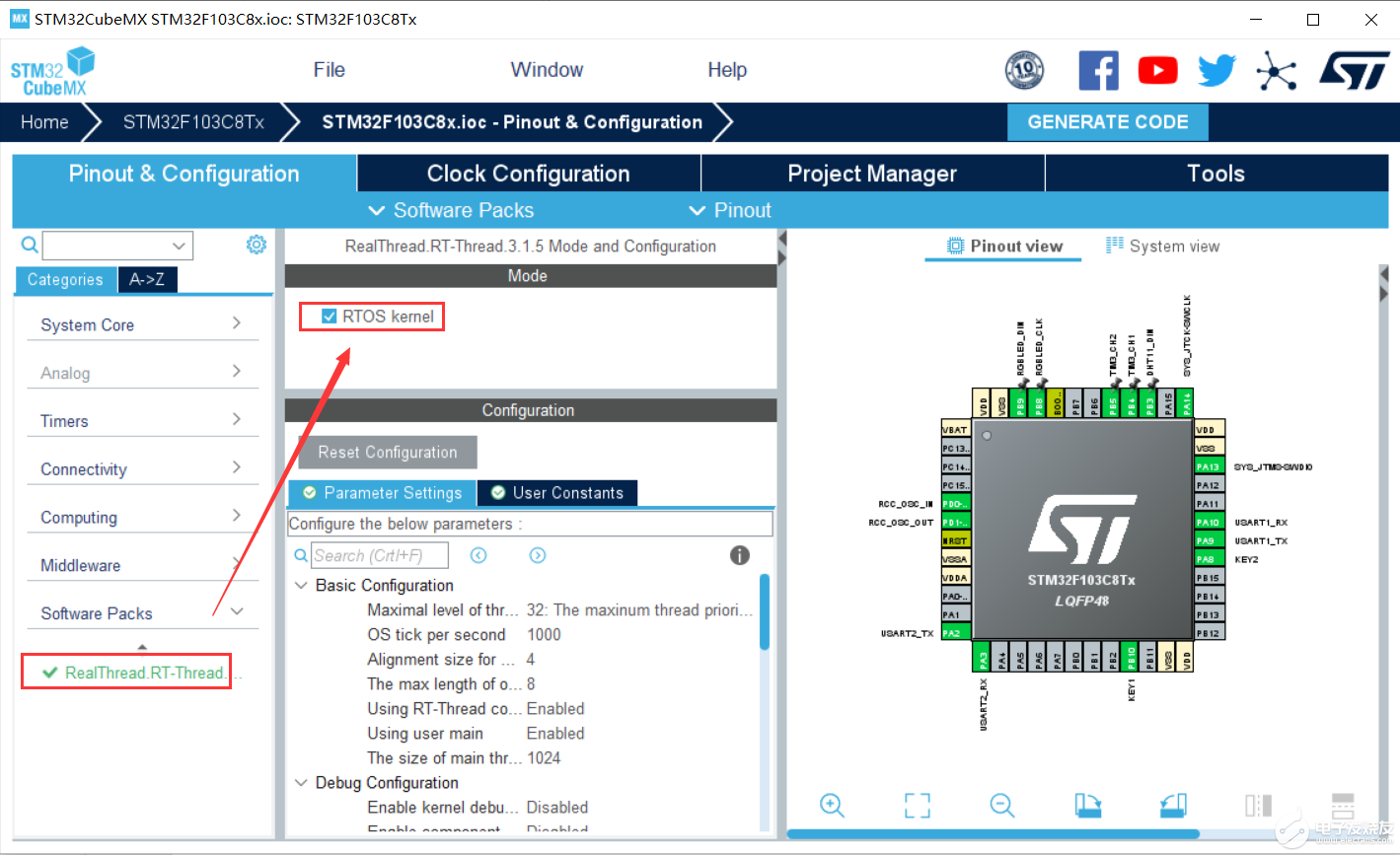Expand the Computing category

(x=142, y=518)
